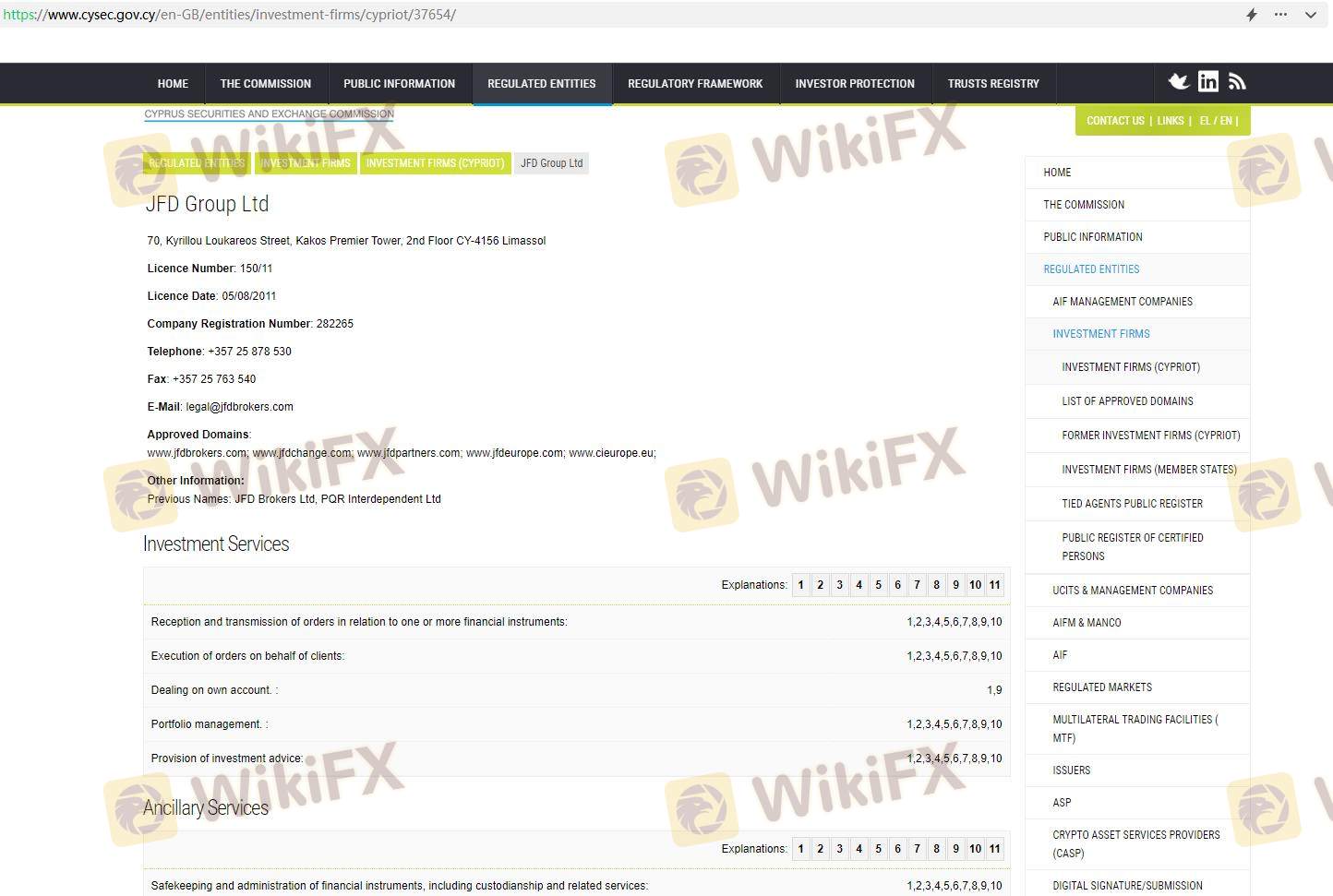Open the Regulated Entities top menu

click(x=542, y=84)
